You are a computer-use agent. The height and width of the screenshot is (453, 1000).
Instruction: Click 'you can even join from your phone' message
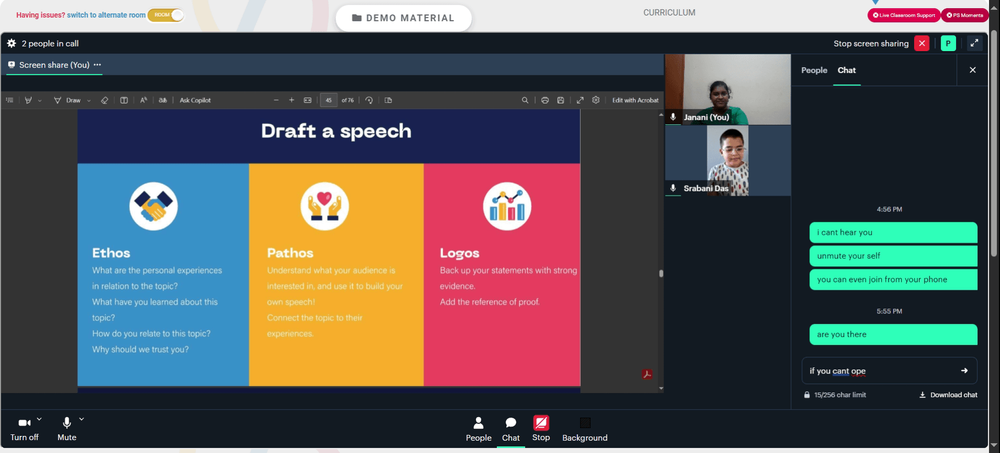(893, 279)
